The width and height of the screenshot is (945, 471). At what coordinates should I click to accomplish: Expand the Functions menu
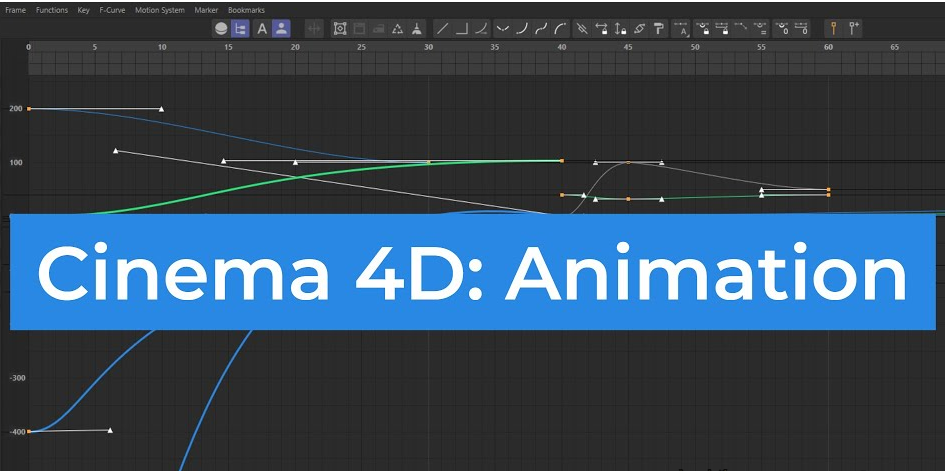point(52,10)
